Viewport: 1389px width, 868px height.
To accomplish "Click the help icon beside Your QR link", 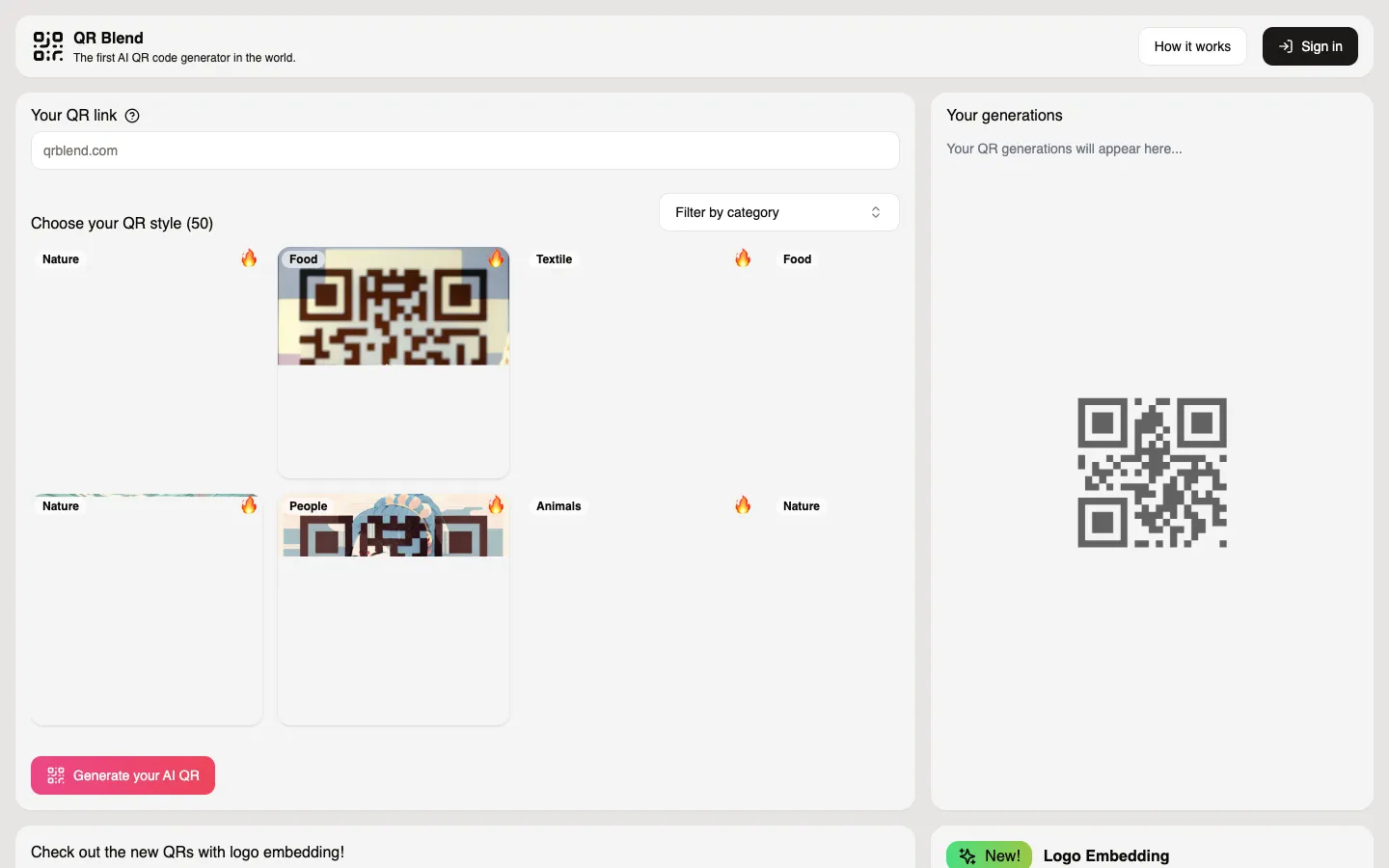I will [132, 116].
